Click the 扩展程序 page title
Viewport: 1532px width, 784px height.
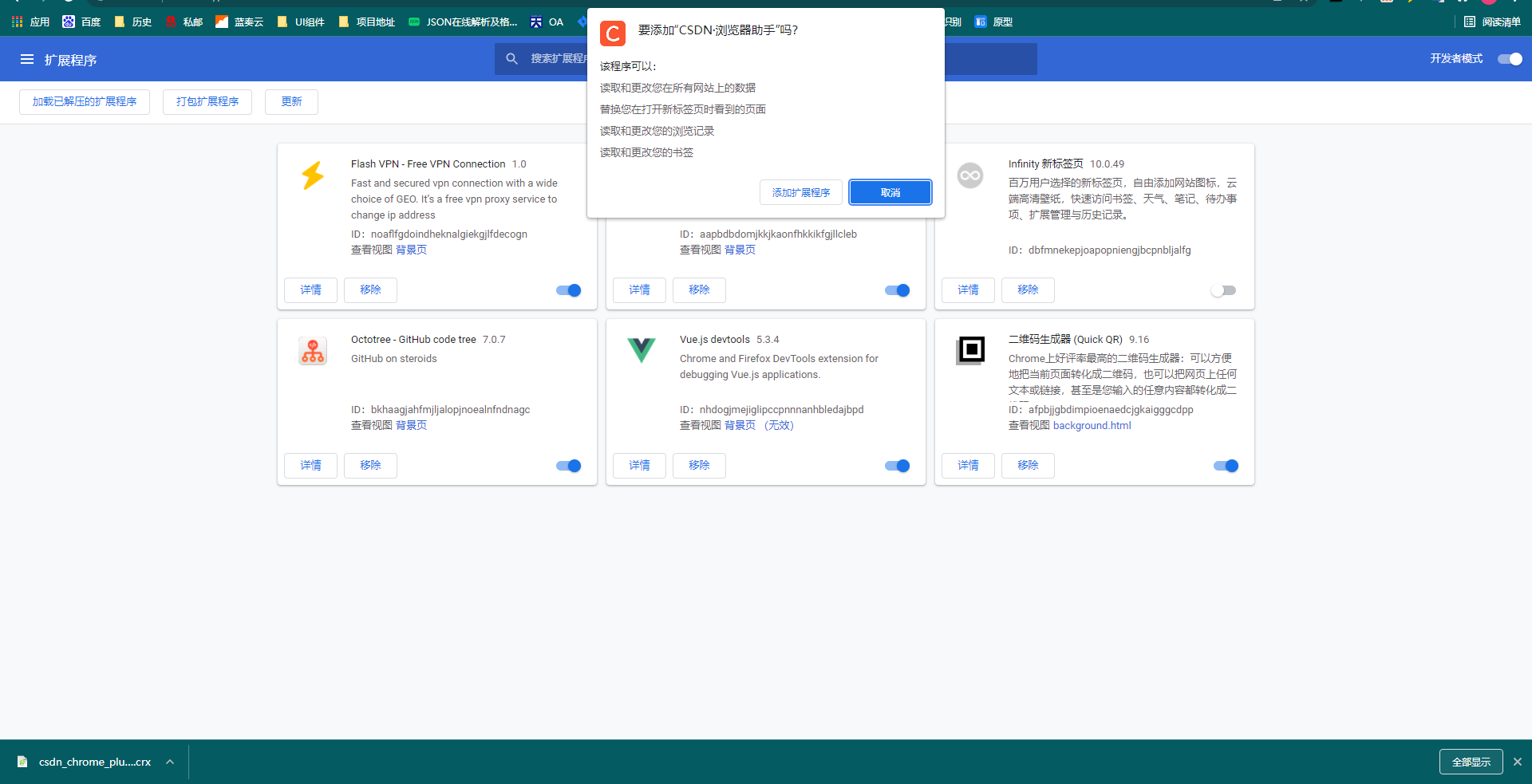(x=70, y=60)
